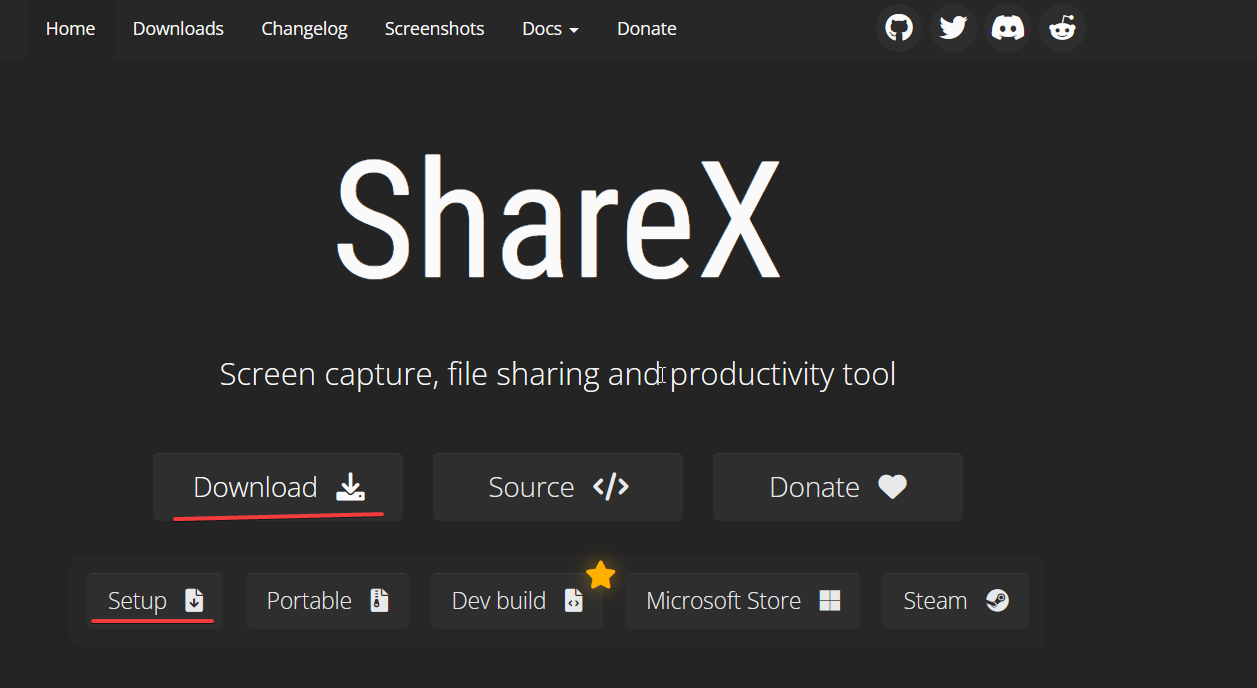Open the Screenshots page
The height and width of the screenshot is (688, 1257).
tap(434, 29)
